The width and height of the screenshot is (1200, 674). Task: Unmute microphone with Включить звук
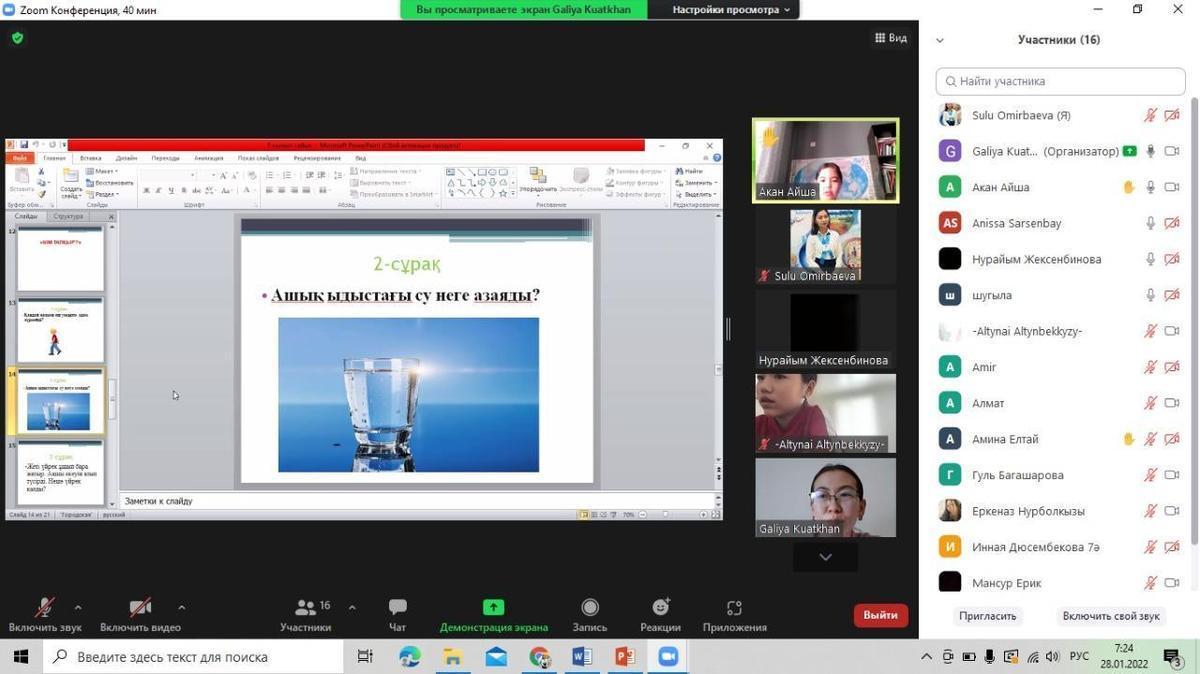point(45,608)
